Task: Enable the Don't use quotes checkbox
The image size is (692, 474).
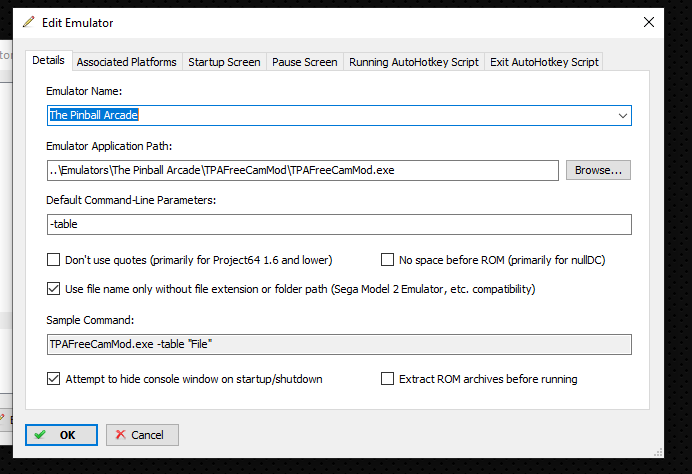Action: 53,260
